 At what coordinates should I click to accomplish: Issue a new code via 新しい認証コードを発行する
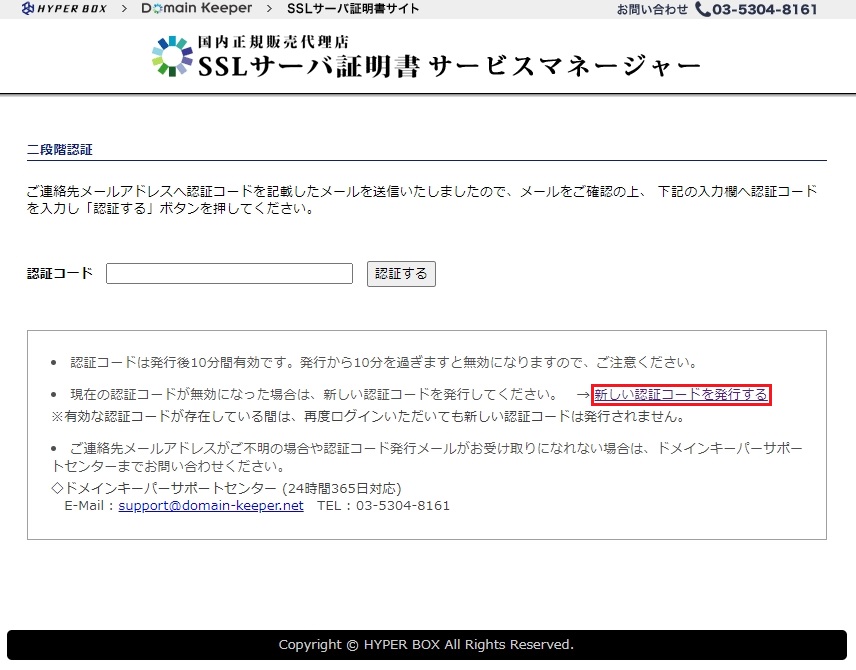[681, 394]
